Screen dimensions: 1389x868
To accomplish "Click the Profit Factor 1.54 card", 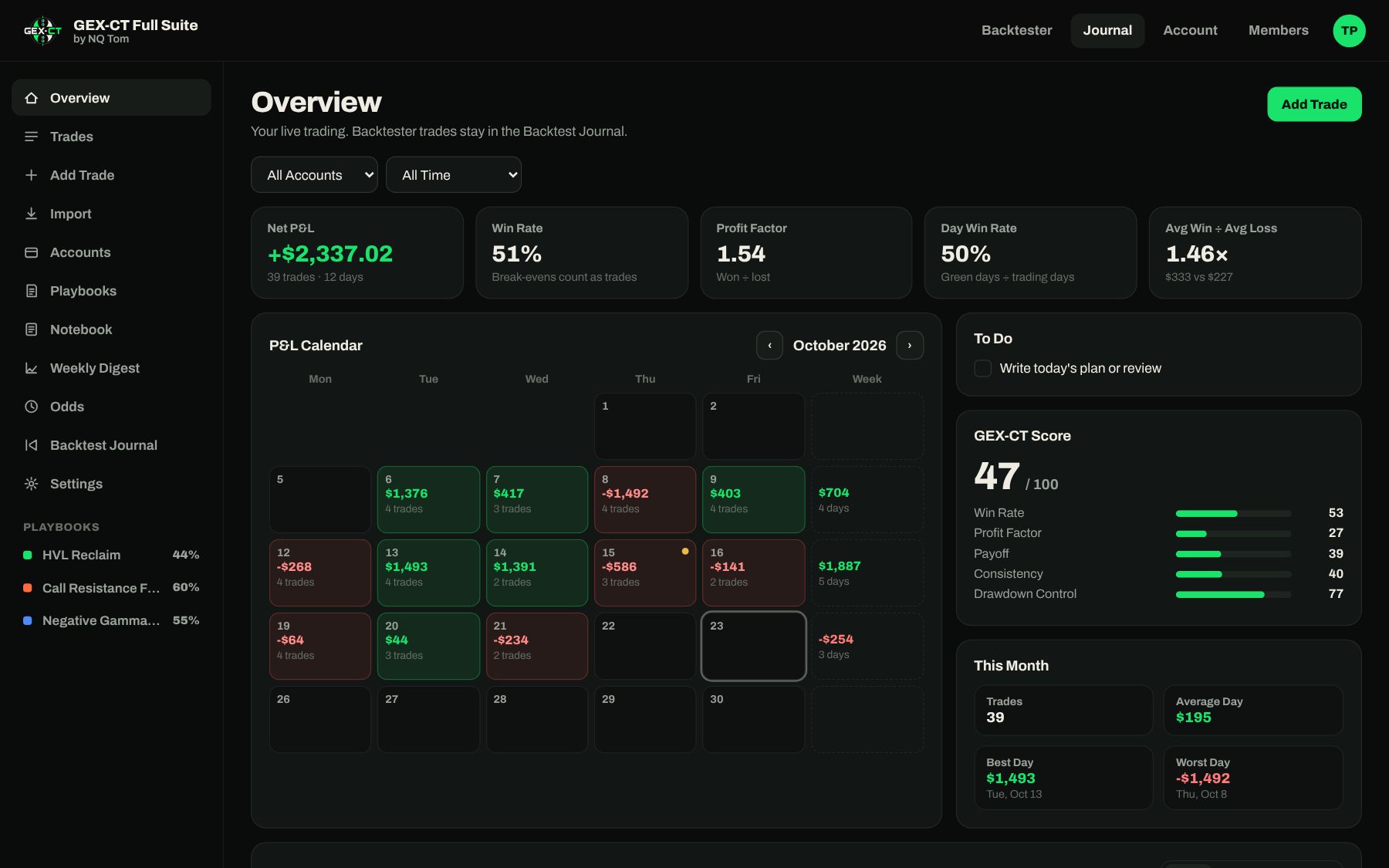I will coord(806,252).
